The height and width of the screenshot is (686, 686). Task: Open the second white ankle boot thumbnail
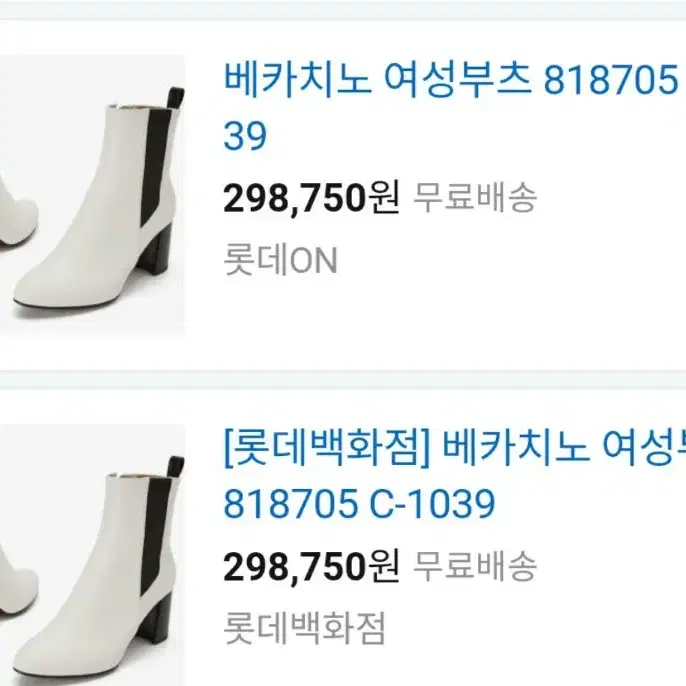coord(92,555)
